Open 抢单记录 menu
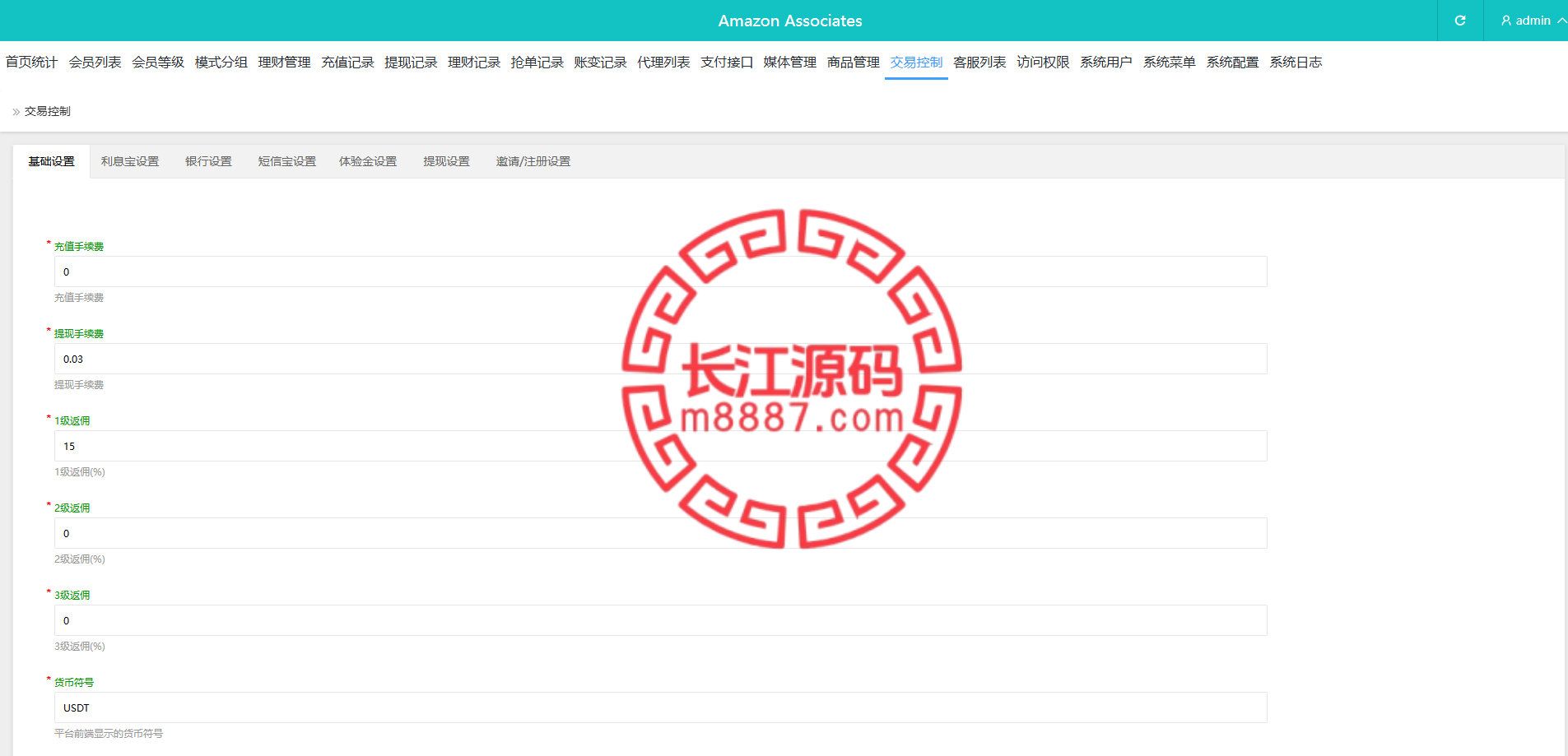The height and width of the screenshot is (756, 1568). point(537,63)
